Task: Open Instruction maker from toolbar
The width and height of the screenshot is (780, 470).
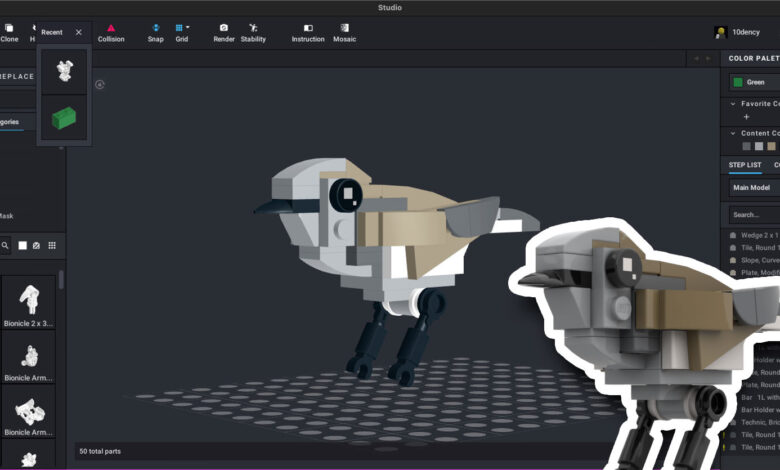Action: tap(308, 28)
